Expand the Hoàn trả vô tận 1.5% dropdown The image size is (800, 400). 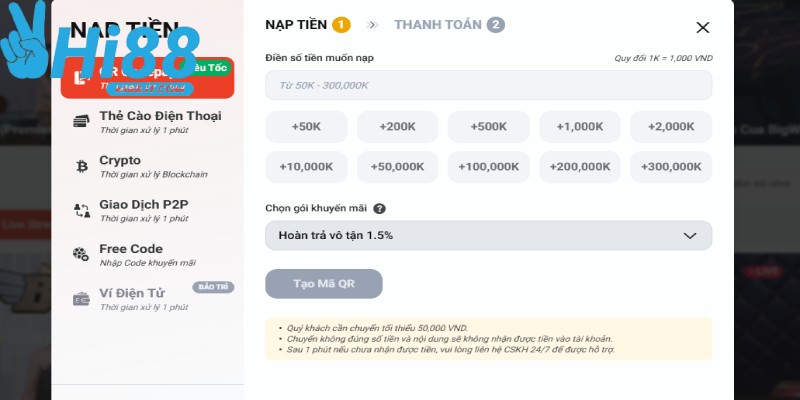tap(488, 235)
